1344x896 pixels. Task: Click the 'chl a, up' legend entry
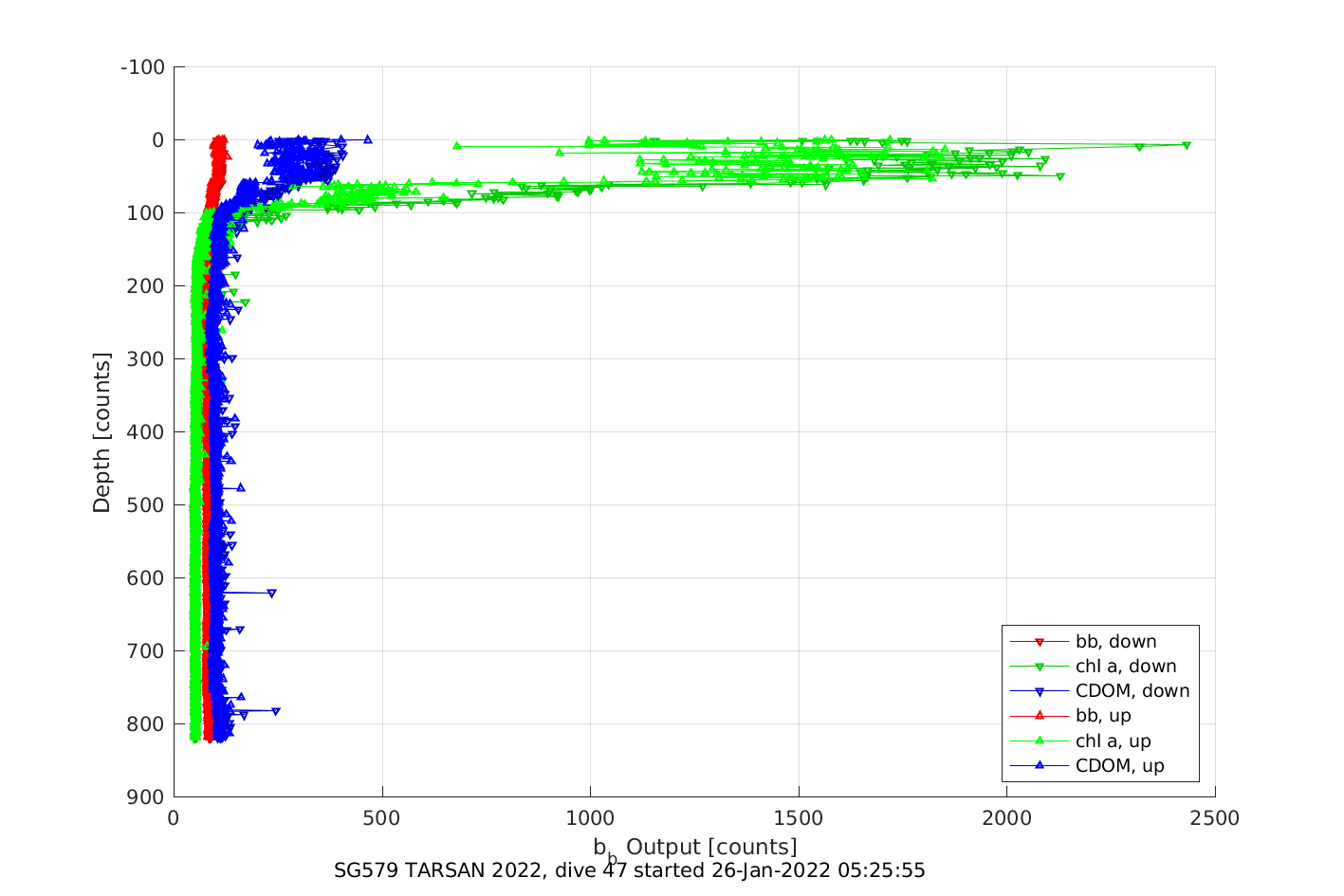point(1113,741)
